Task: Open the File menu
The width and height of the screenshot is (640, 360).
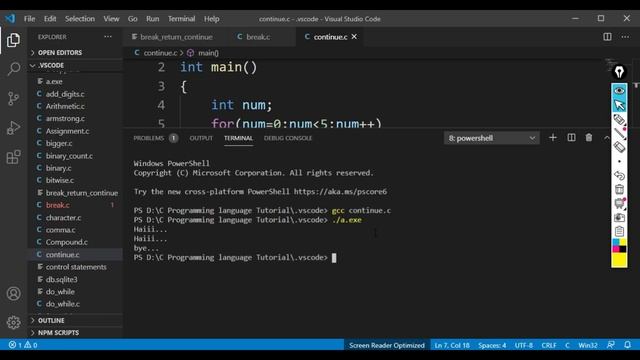Action: coord(29,19)
